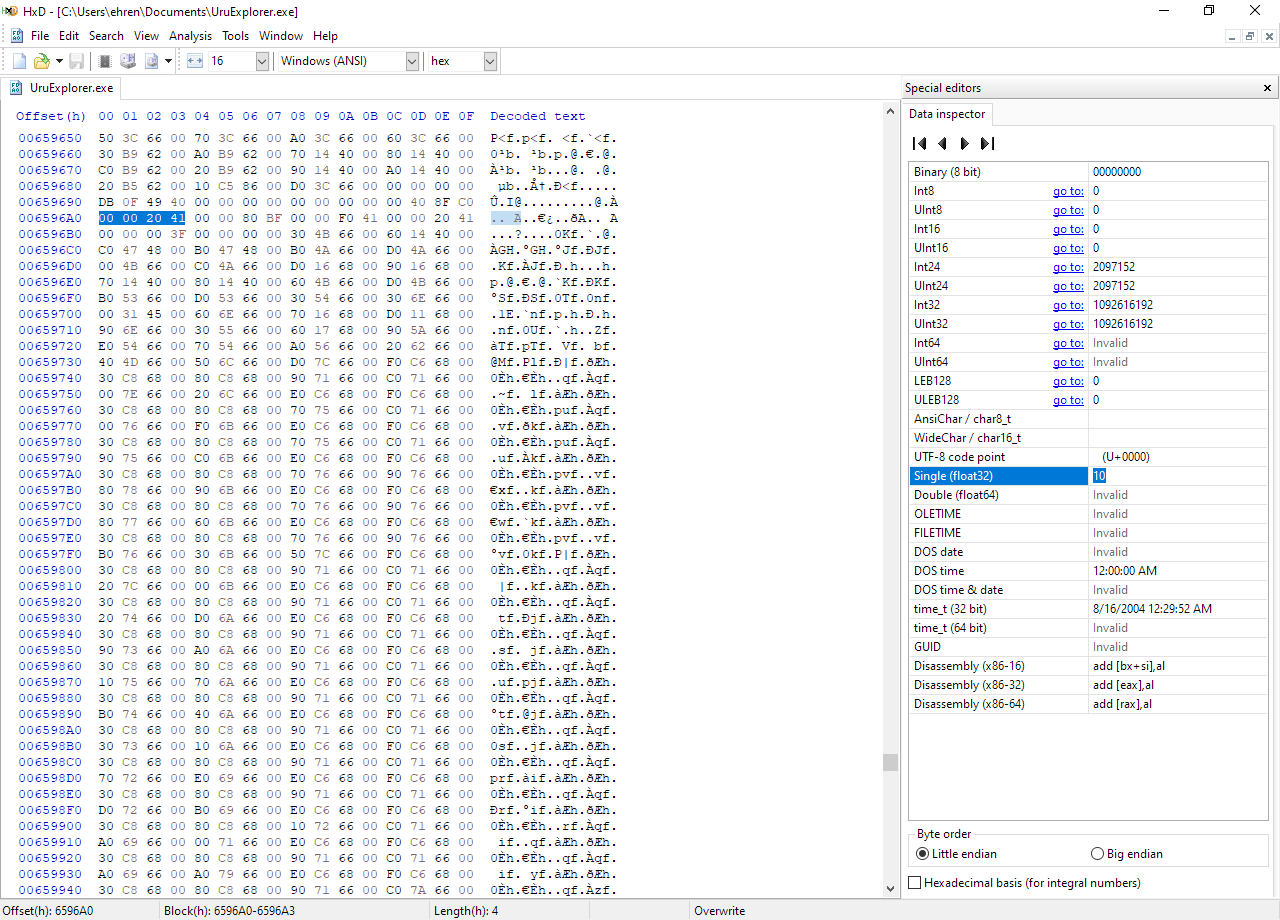The width and height of the screenshot is (1280, 920).
Task: Restore the inner document window
Action: tap(1250, 36)
